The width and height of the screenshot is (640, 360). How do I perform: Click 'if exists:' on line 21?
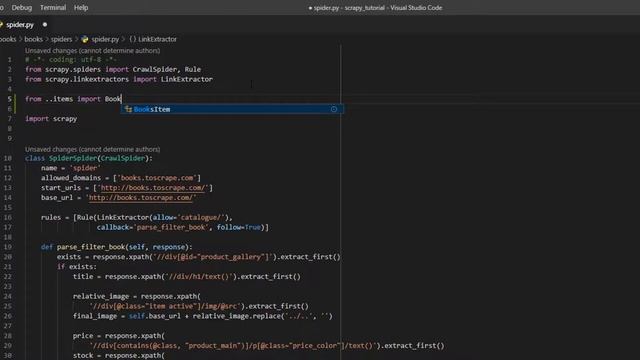click(77, 267)
